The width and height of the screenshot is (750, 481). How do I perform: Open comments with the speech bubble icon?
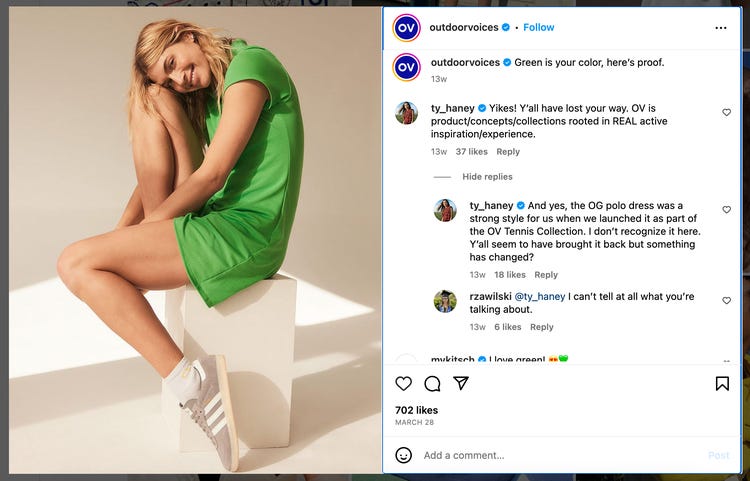click(x=432, y=384)
